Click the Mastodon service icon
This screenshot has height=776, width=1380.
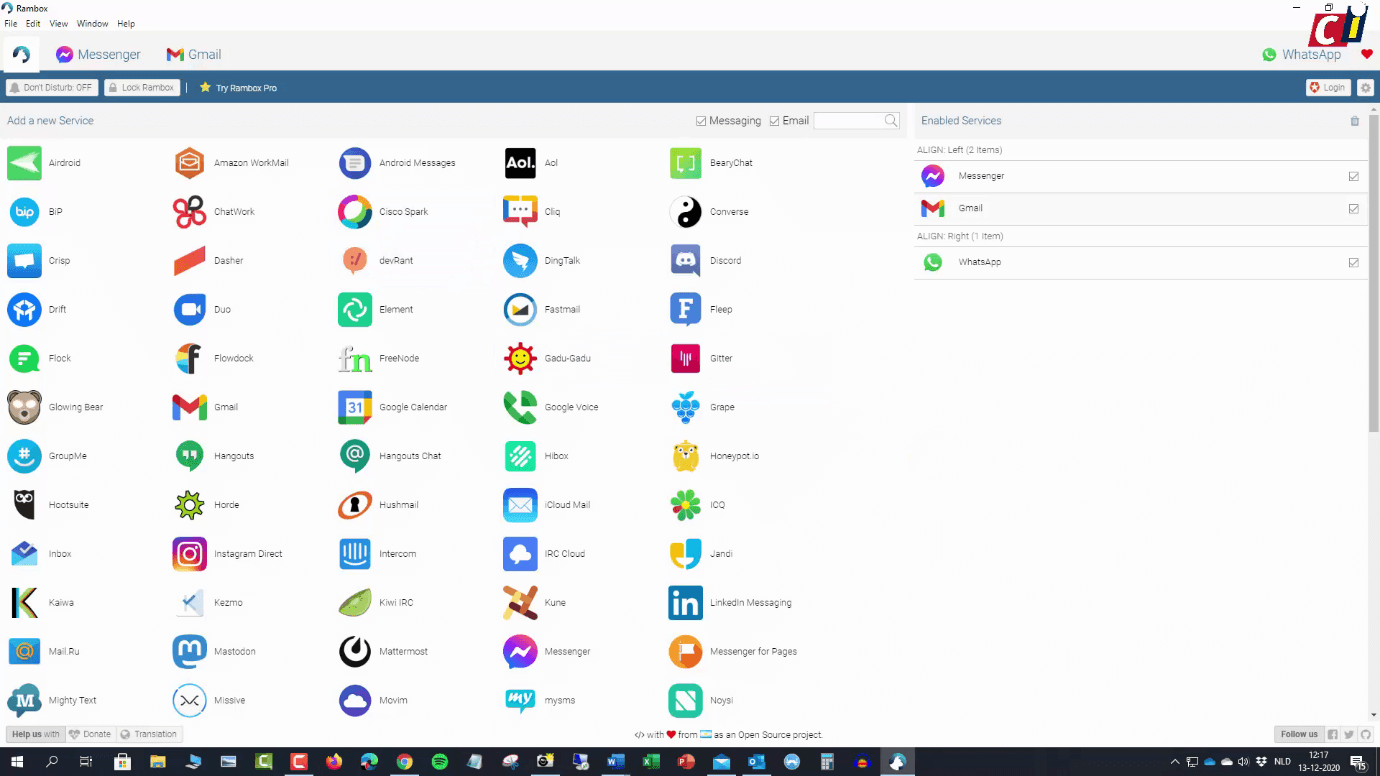point(188,651)
